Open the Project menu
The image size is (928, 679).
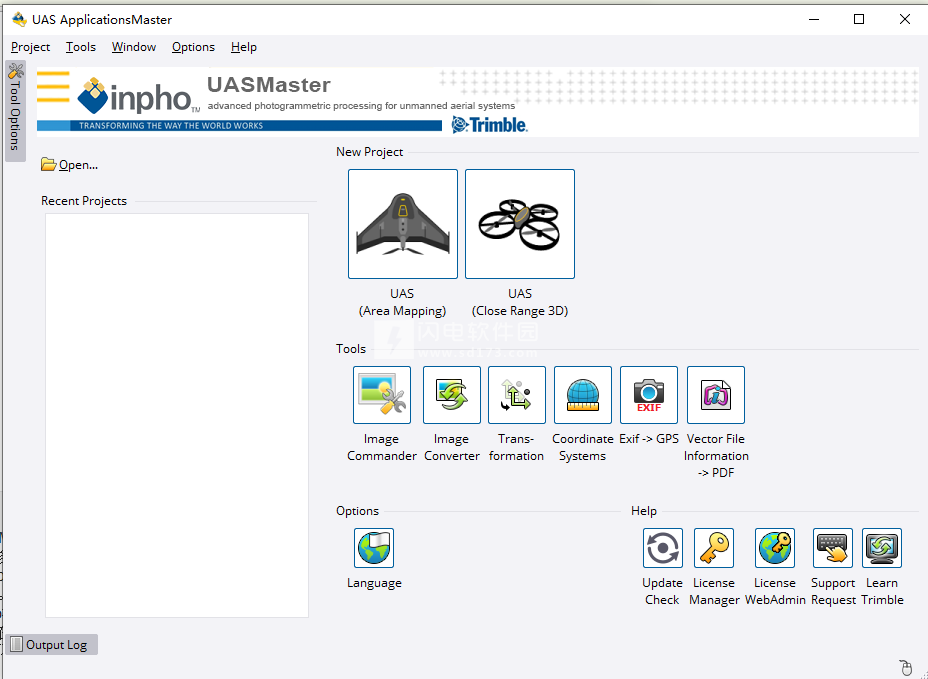click(x=30, y=47)
